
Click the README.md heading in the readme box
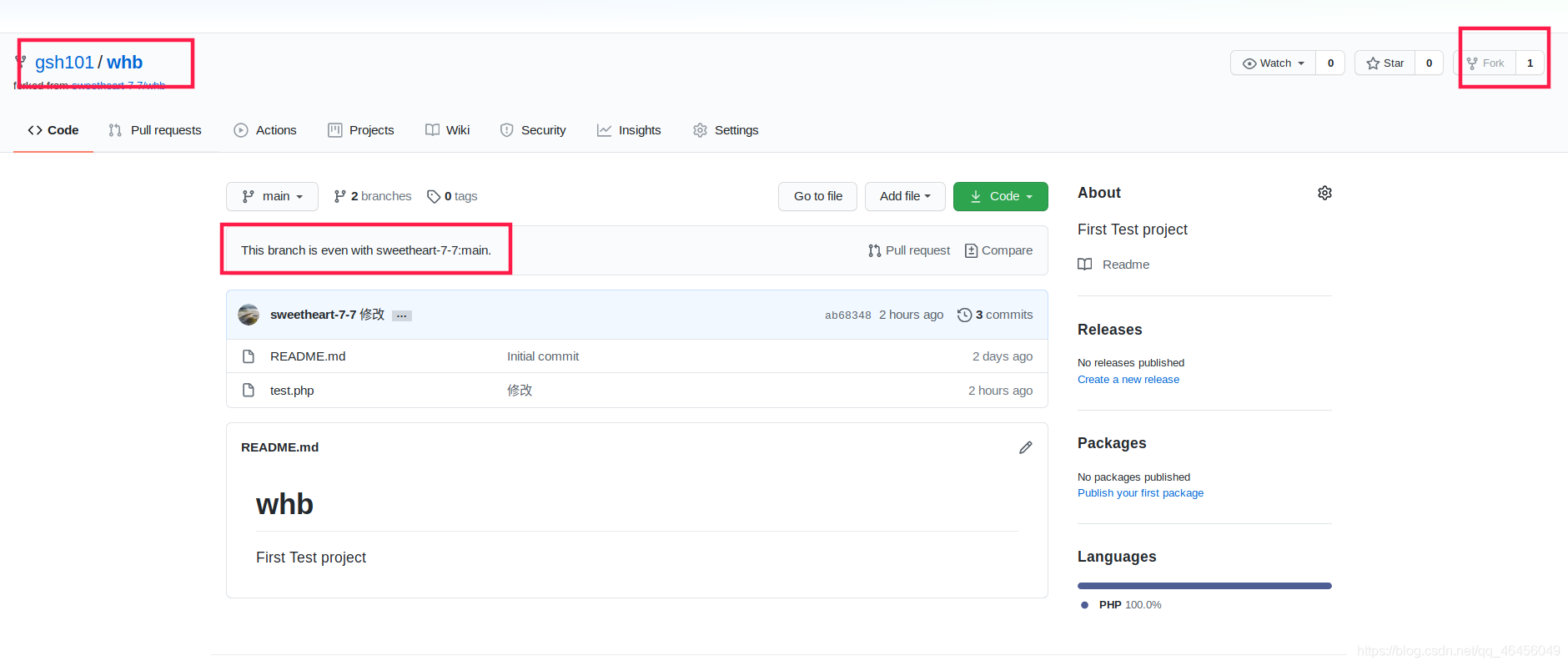click(279, 447)
